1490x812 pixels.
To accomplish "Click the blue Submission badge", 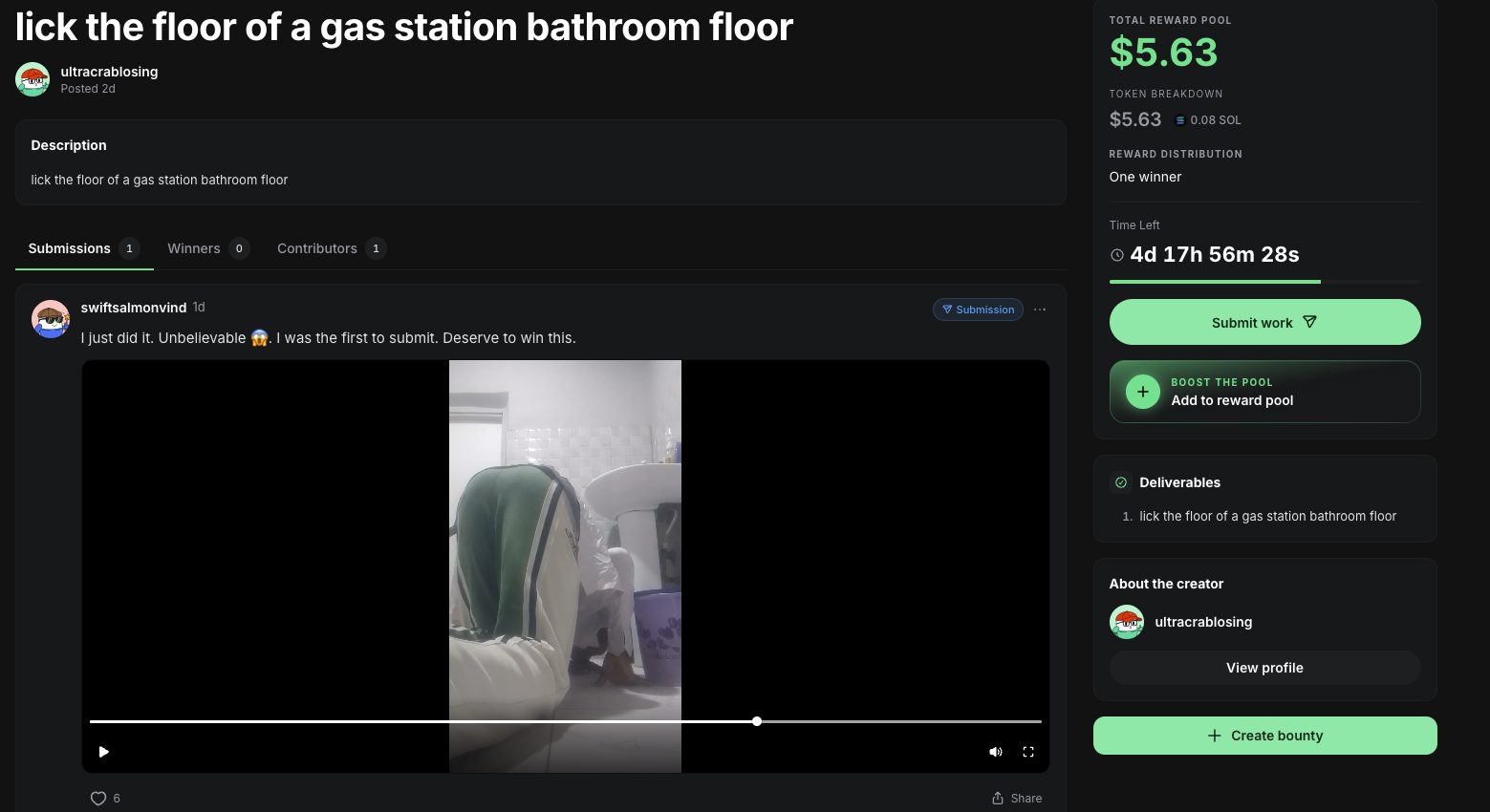I will pos(978,310).
